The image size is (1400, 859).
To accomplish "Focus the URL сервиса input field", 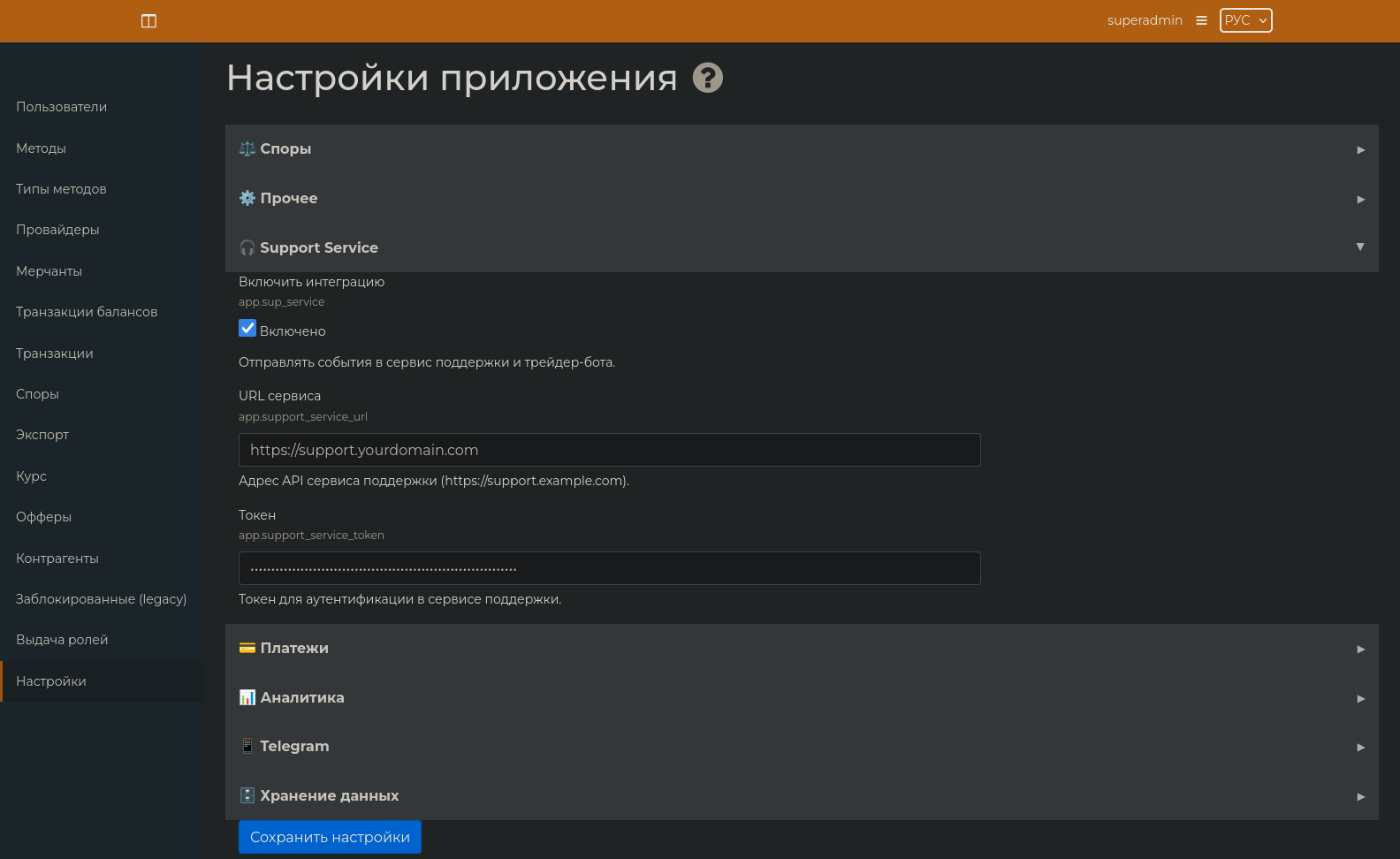I will click(610, 450).
